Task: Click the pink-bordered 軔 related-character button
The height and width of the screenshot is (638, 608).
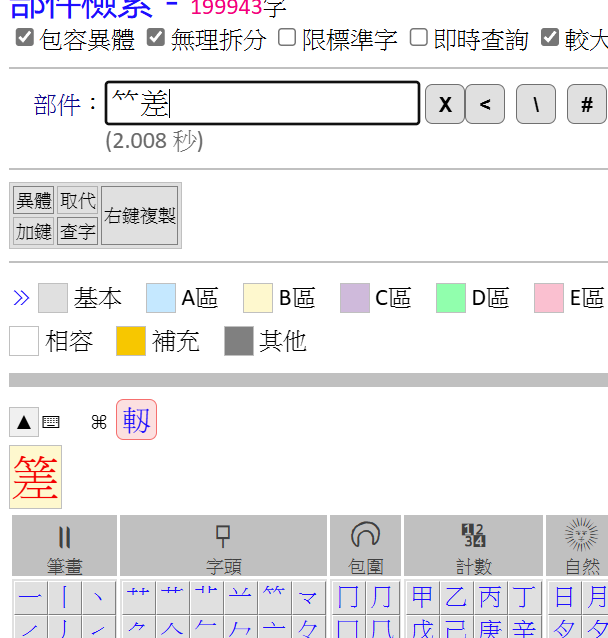Action: point(136,420)
